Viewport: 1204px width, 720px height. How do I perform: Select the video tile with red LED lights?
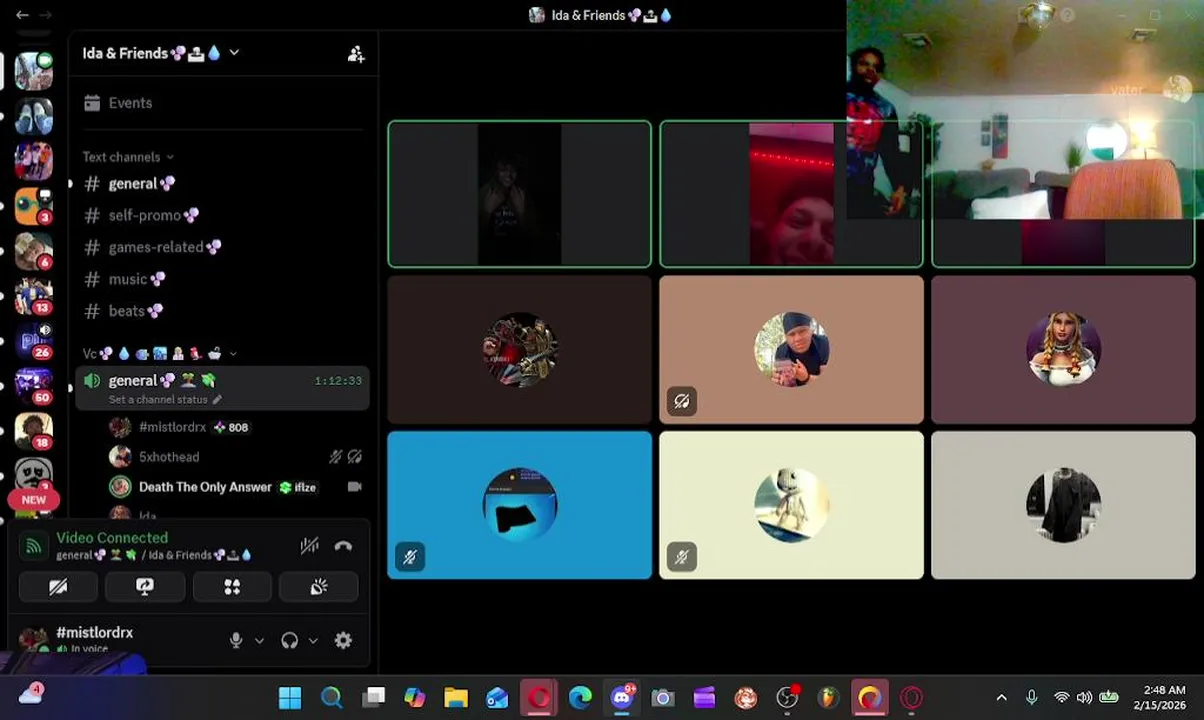click(791, 194)
